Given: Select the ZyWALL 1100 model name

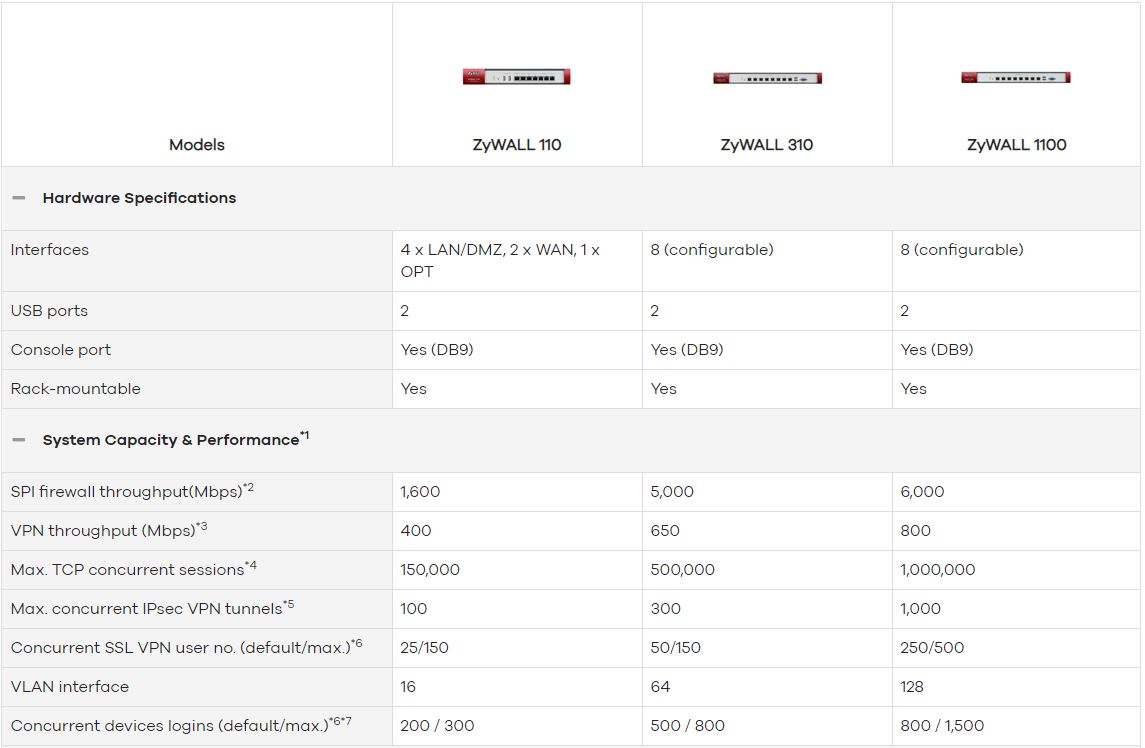Looking at the screenshot, I should click(1016, 145).
